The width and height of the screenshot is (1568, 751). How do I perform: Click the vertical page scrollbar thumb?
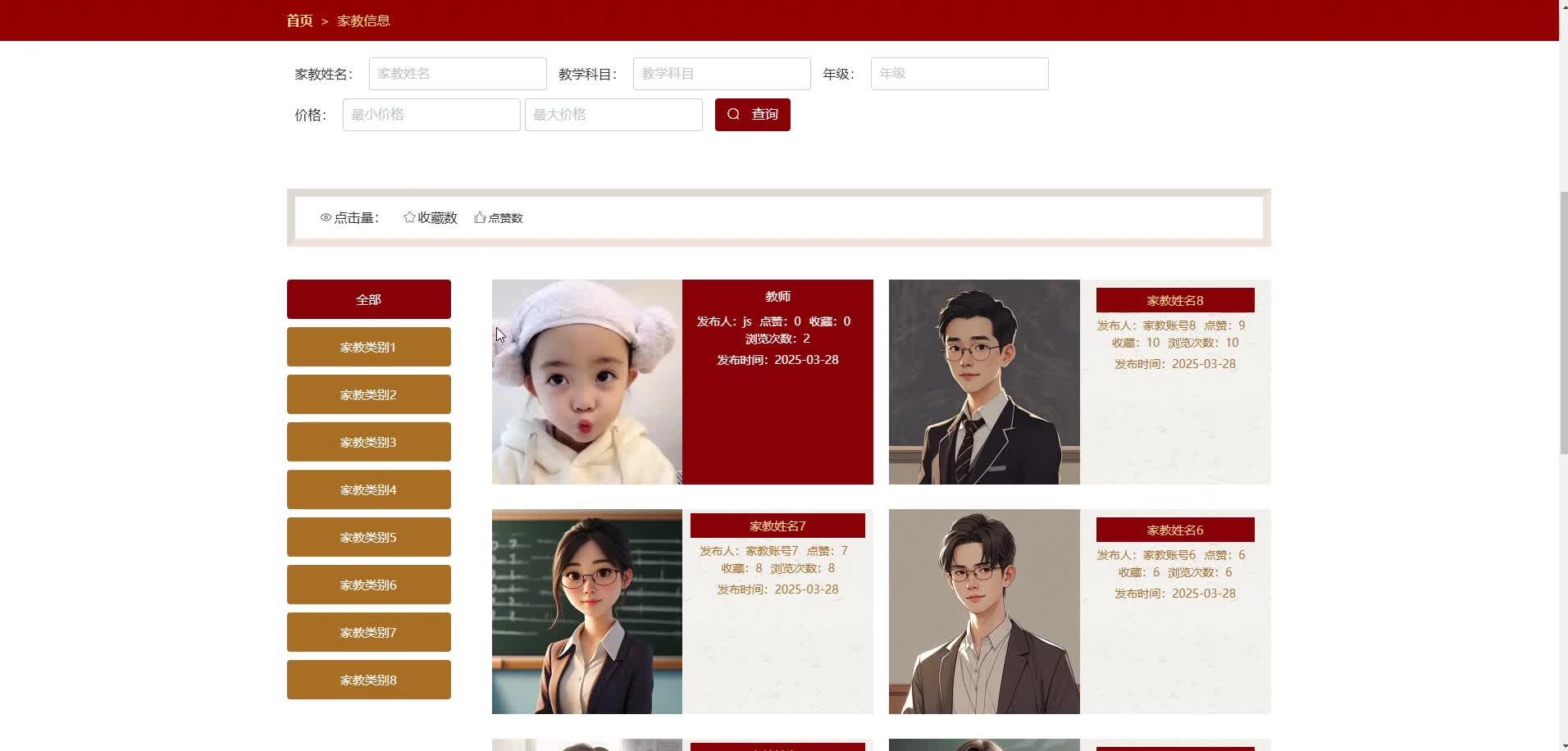coord(1563,322)
